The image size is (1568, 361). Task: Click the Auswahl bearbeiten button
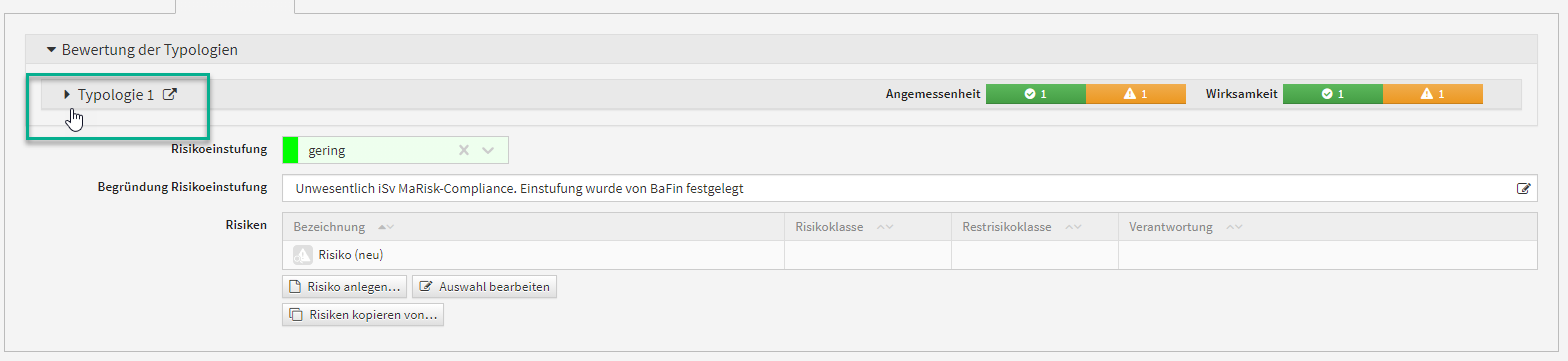click(x=484, y=287)
